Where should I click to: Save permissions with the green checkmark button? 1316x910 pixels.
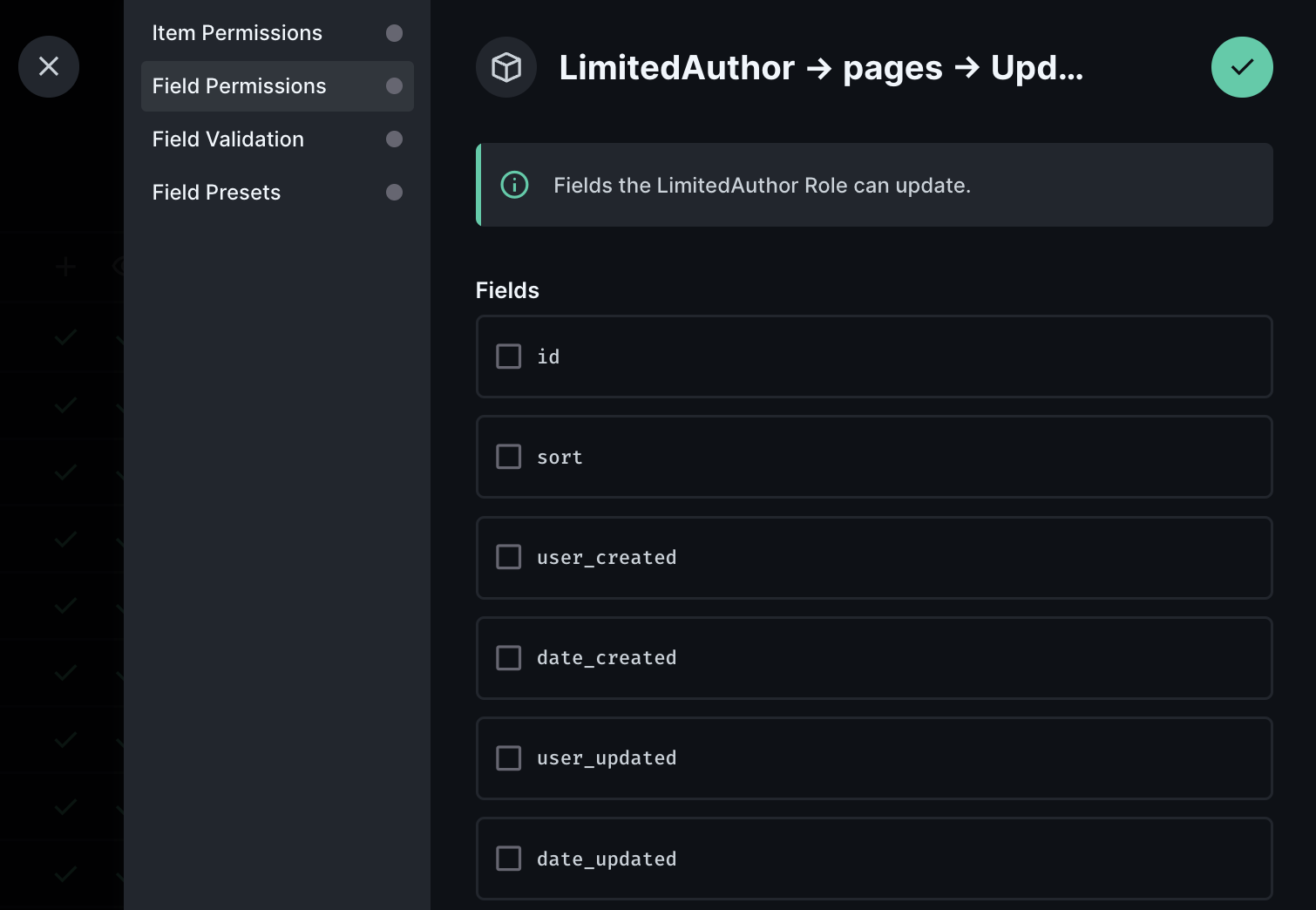point(1242,67)
